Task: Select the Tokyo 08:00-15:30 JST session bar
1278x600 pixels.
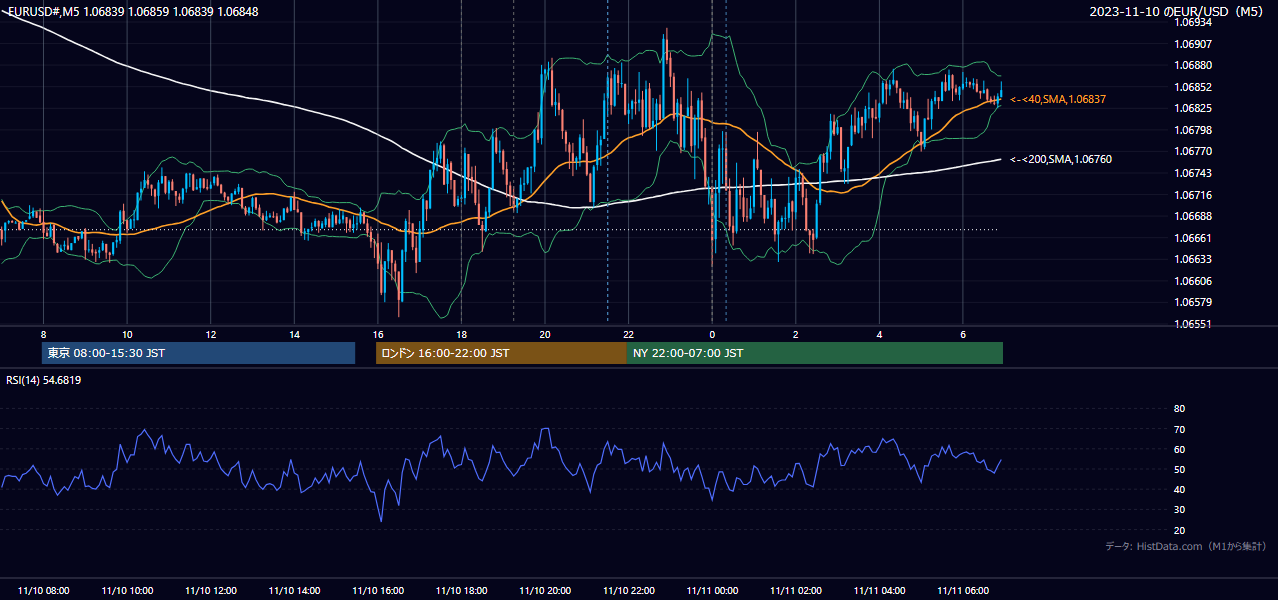Action: [199, 353]
